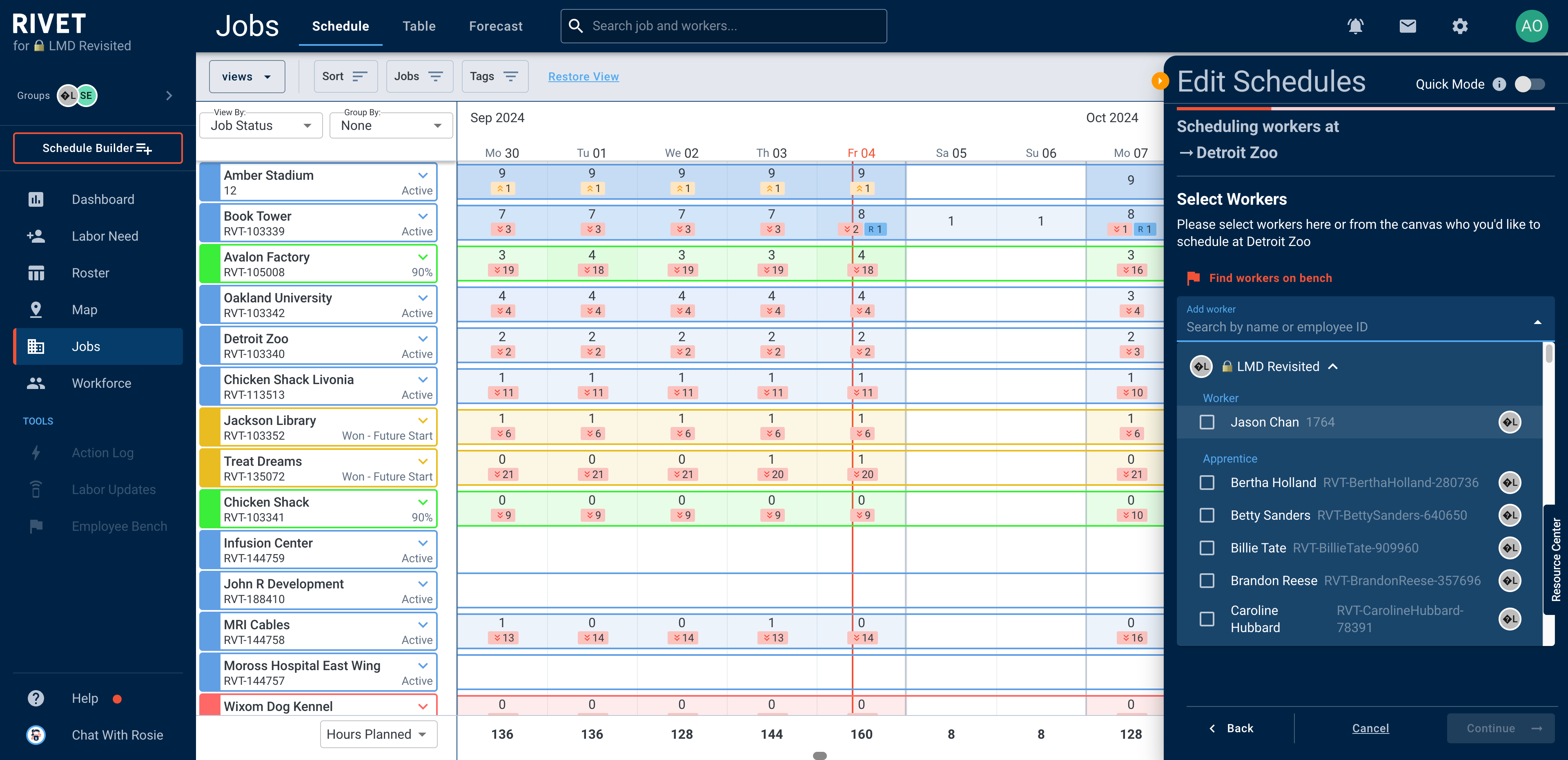Click the Schedule Builder button

tap(98, 148)
